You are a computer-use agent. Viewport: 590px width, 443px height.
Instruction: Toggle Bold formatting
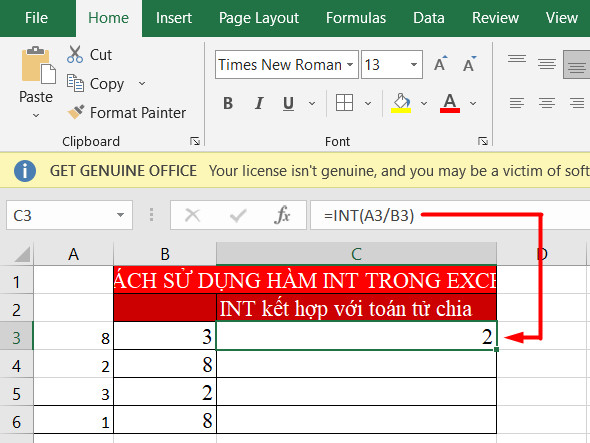[x=228, y=103]
